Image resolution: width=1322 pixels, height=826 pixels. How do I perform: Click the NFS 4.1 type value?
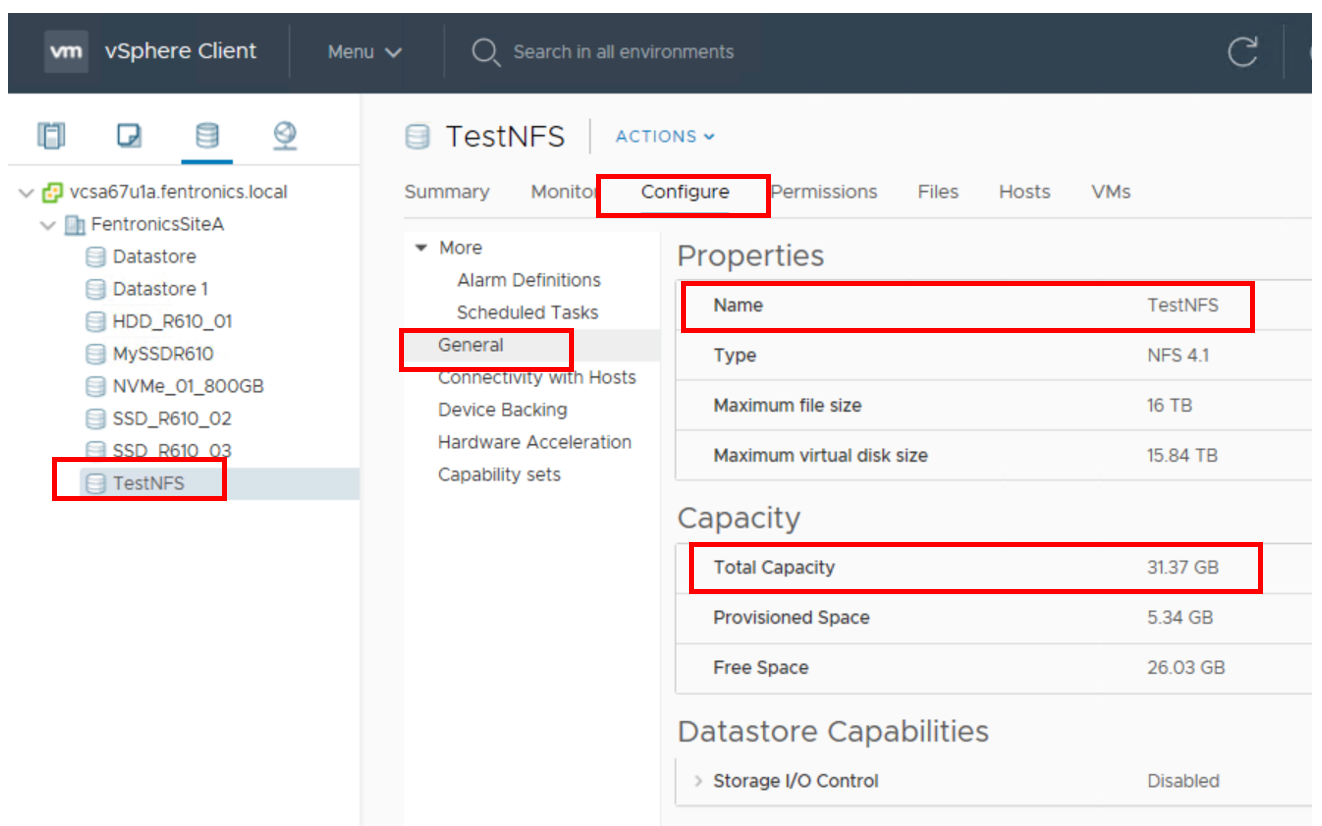[x=1178, y=355]
